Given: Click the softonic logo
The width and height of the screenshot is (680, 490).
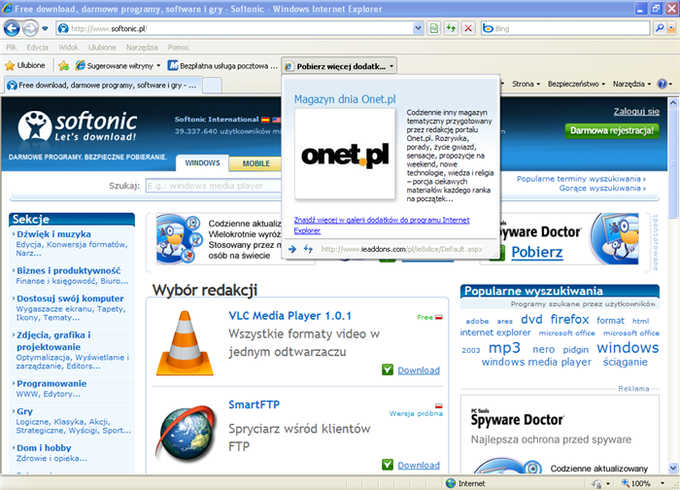Looking at the screenshot, I should (77, 126).
